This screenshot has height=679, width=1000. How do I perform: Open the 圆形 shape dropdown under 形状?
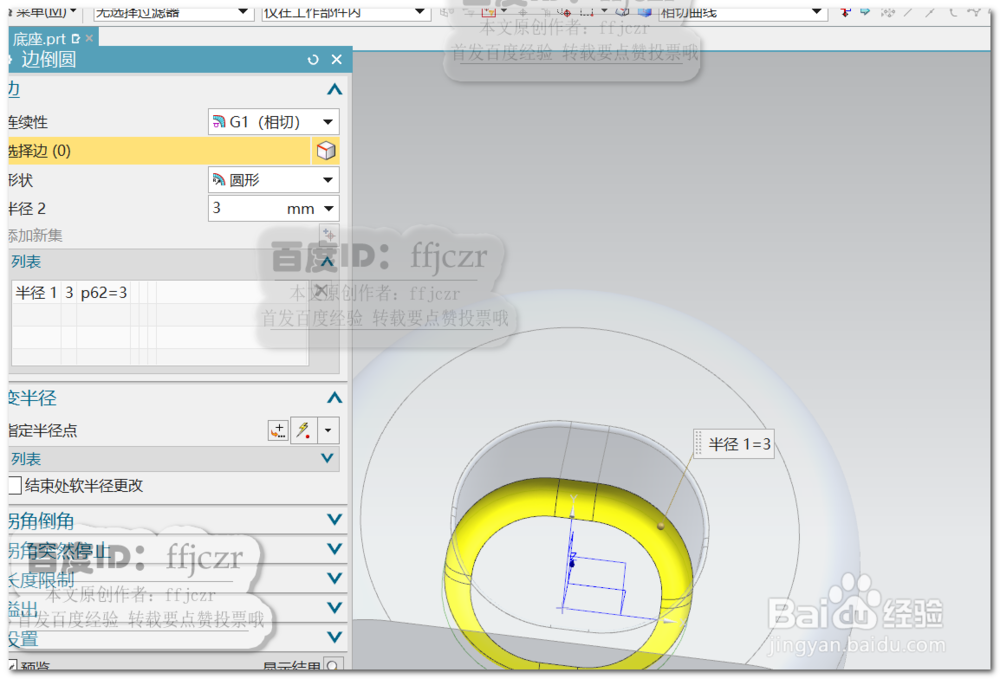point(328,180)
